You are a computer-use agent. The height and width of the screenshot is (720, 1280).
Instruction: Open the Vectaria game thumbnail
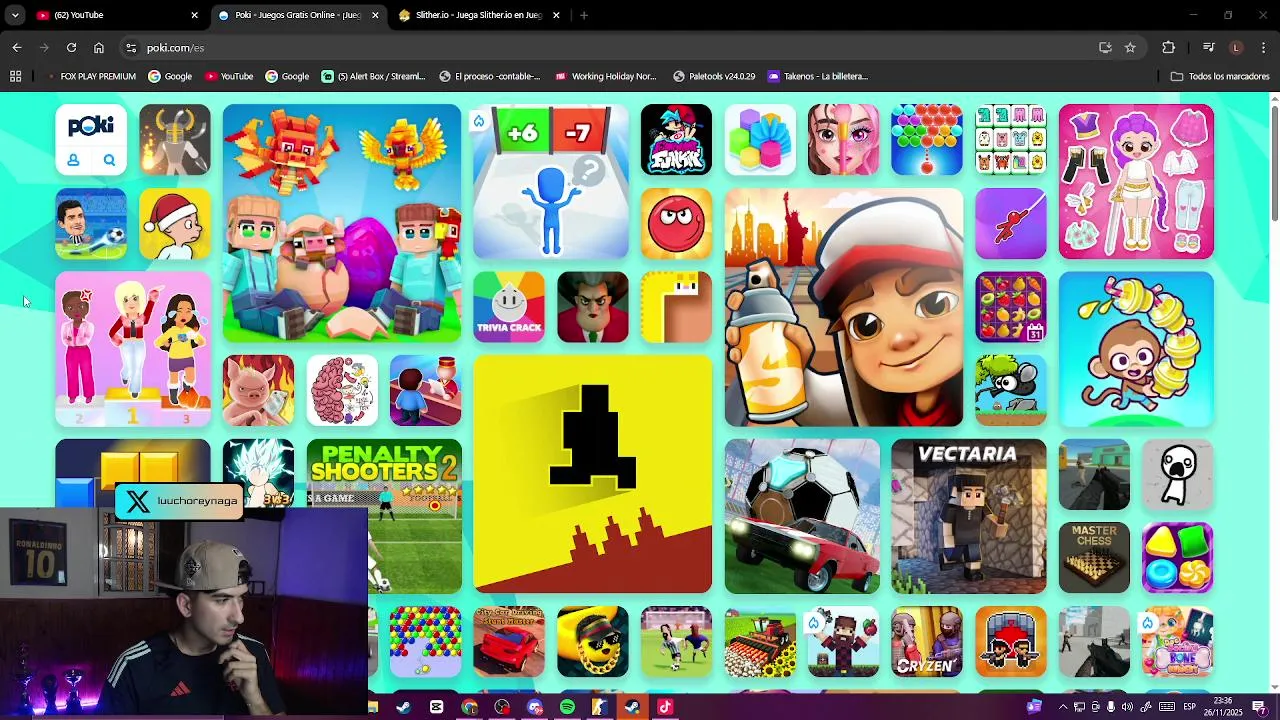click(969, 516)
